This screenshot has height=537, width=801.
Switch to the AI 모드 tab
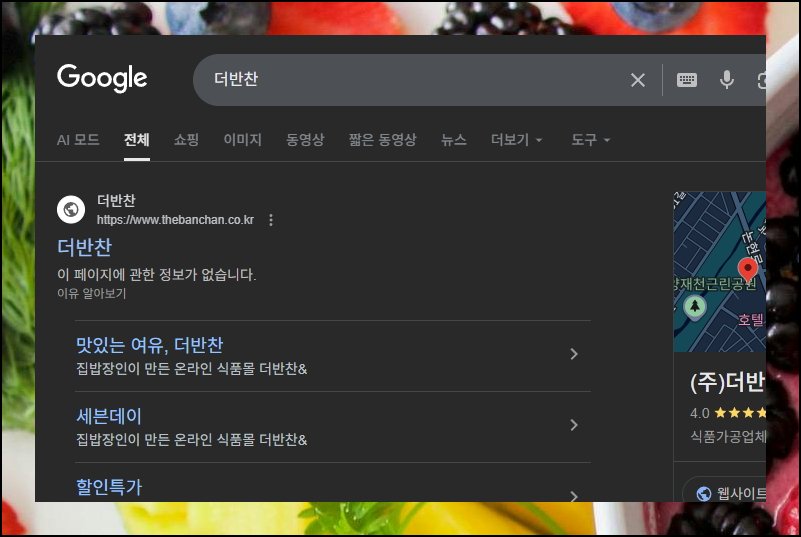pyautogui.click(x=78, y=139)
